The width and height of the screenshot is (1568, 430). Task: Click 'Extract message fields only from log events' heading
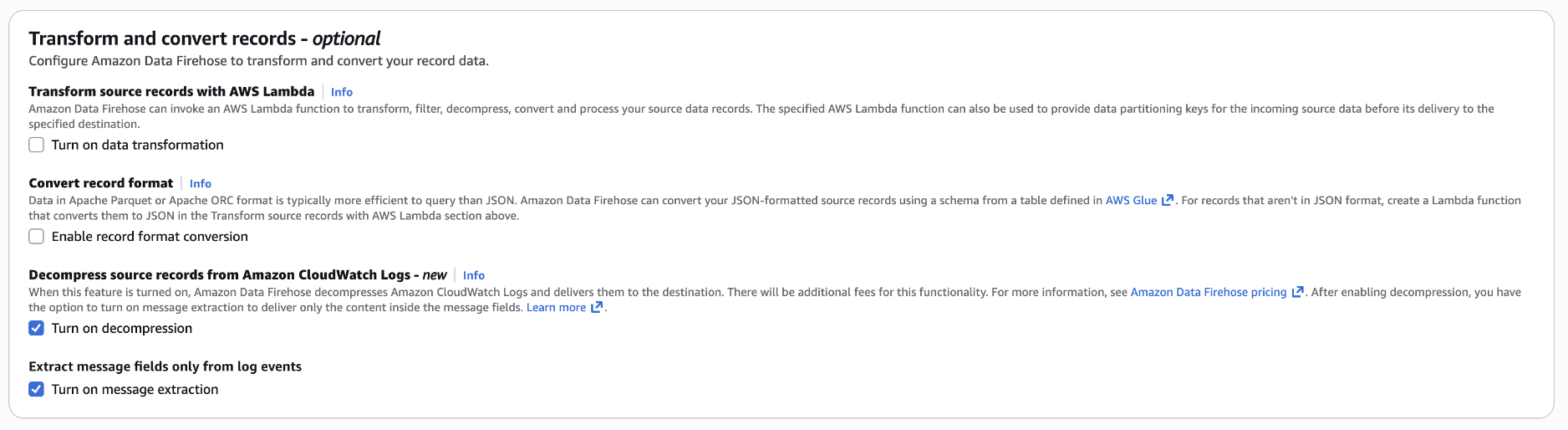[x=165, y=366]
